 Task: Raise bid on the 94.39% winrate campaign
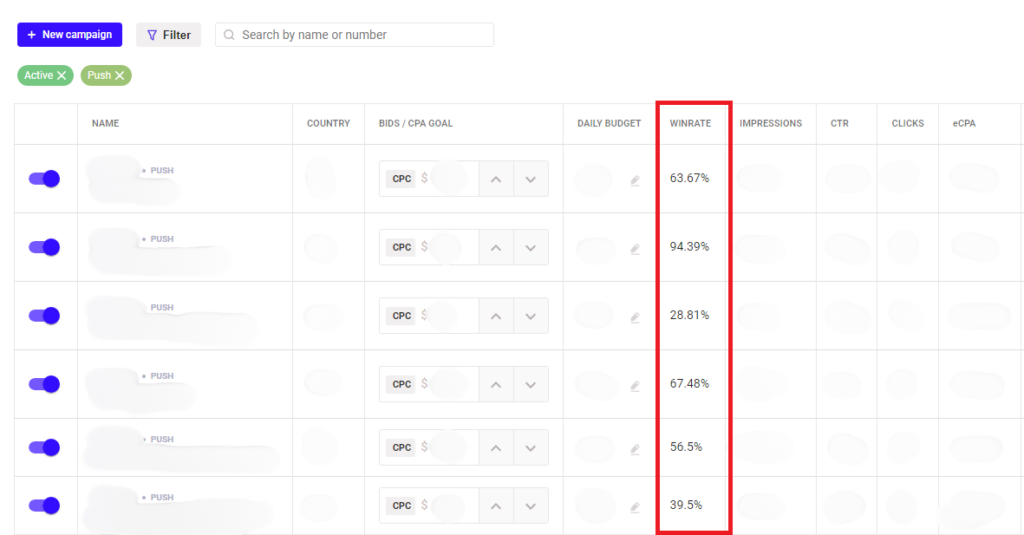495,247
